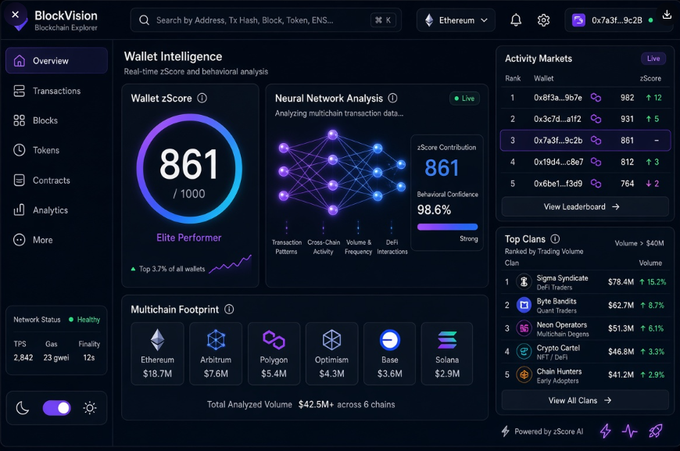Click 'Sigma Syndicate' clan name
Image resolution: width=680 pixels, height=451 pixels.
[562, 278]
